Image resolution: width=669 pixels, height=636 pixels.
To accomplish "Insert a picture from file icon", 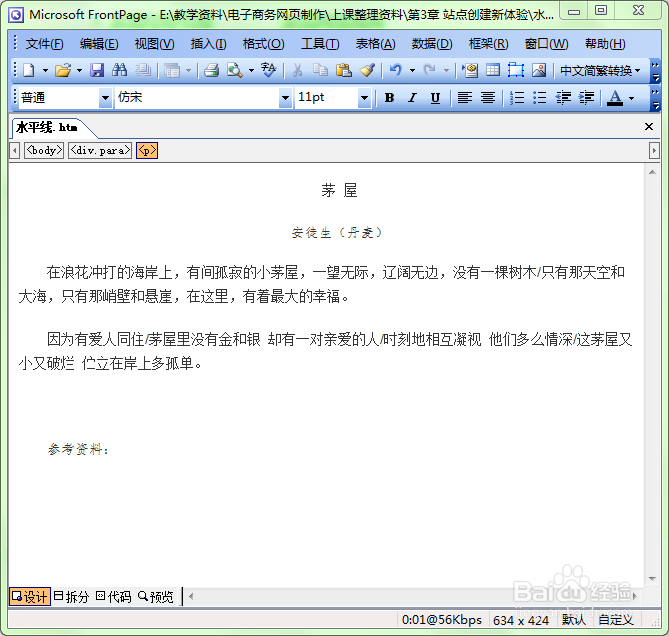I will point(539,70).
